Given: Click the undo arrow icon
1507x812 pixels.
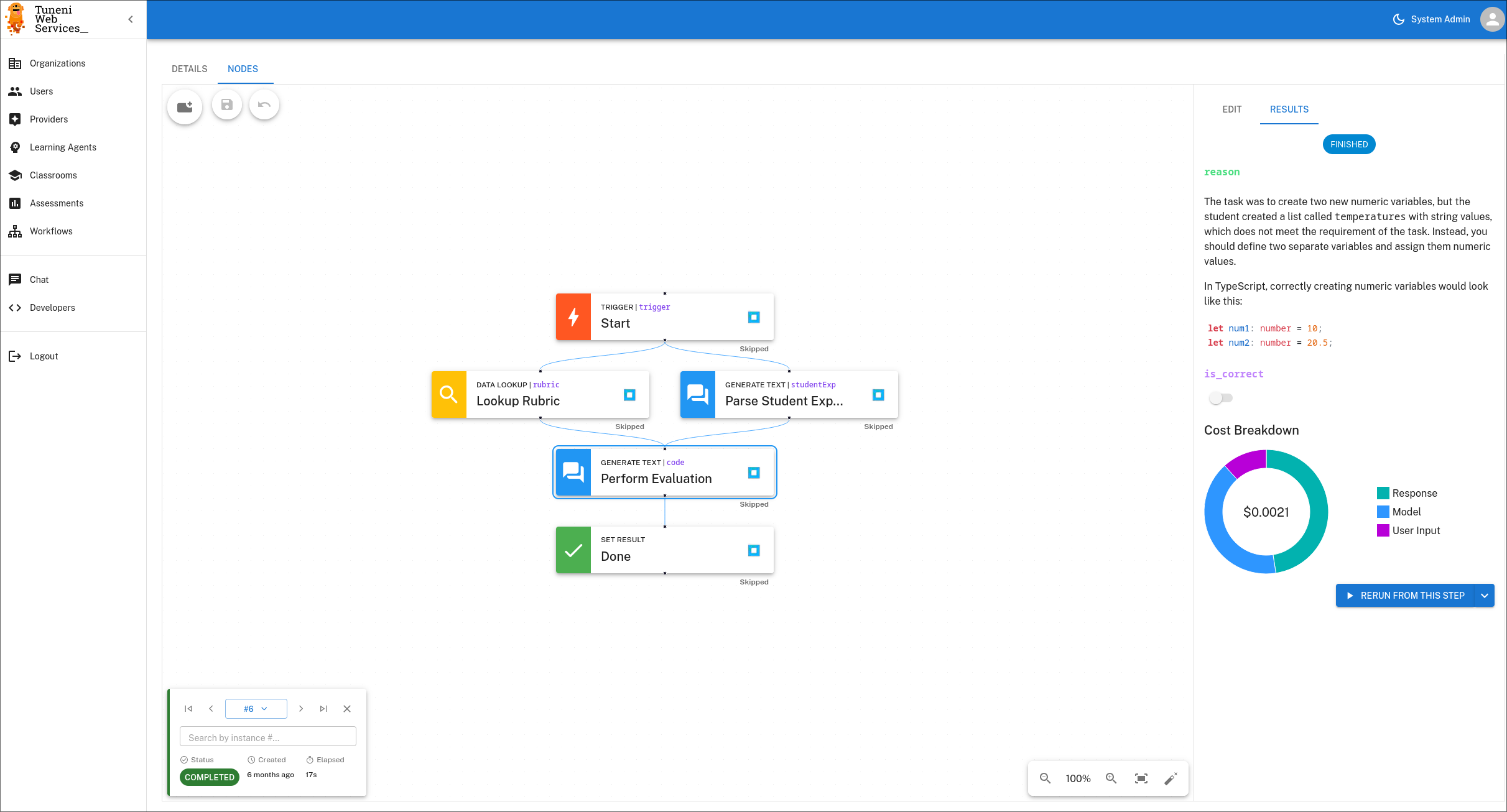Looking at the screenshot, I should point(264,105).
